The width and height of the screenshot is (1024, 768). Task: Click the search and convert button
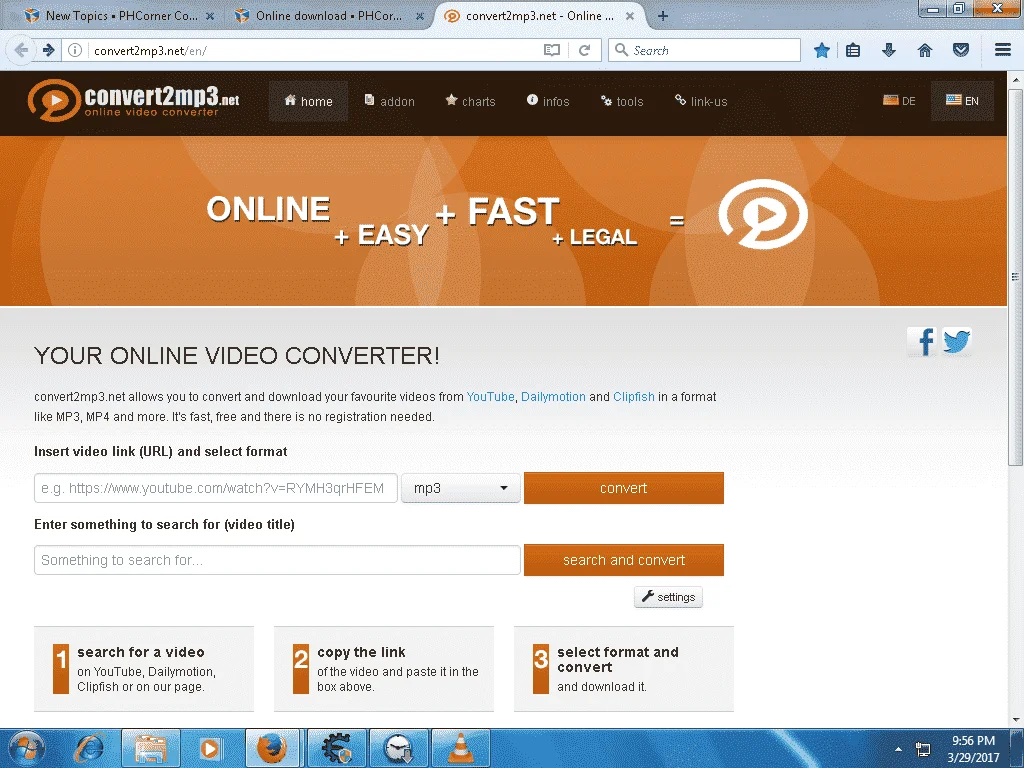pos(624,560)
